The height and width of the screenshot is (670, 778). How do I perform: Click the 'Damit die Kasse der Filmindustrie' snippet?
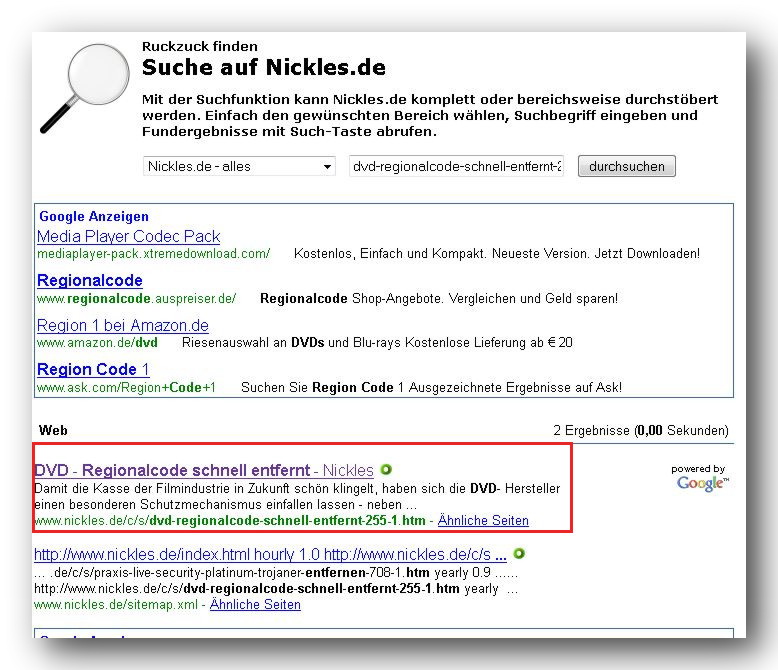297,496
